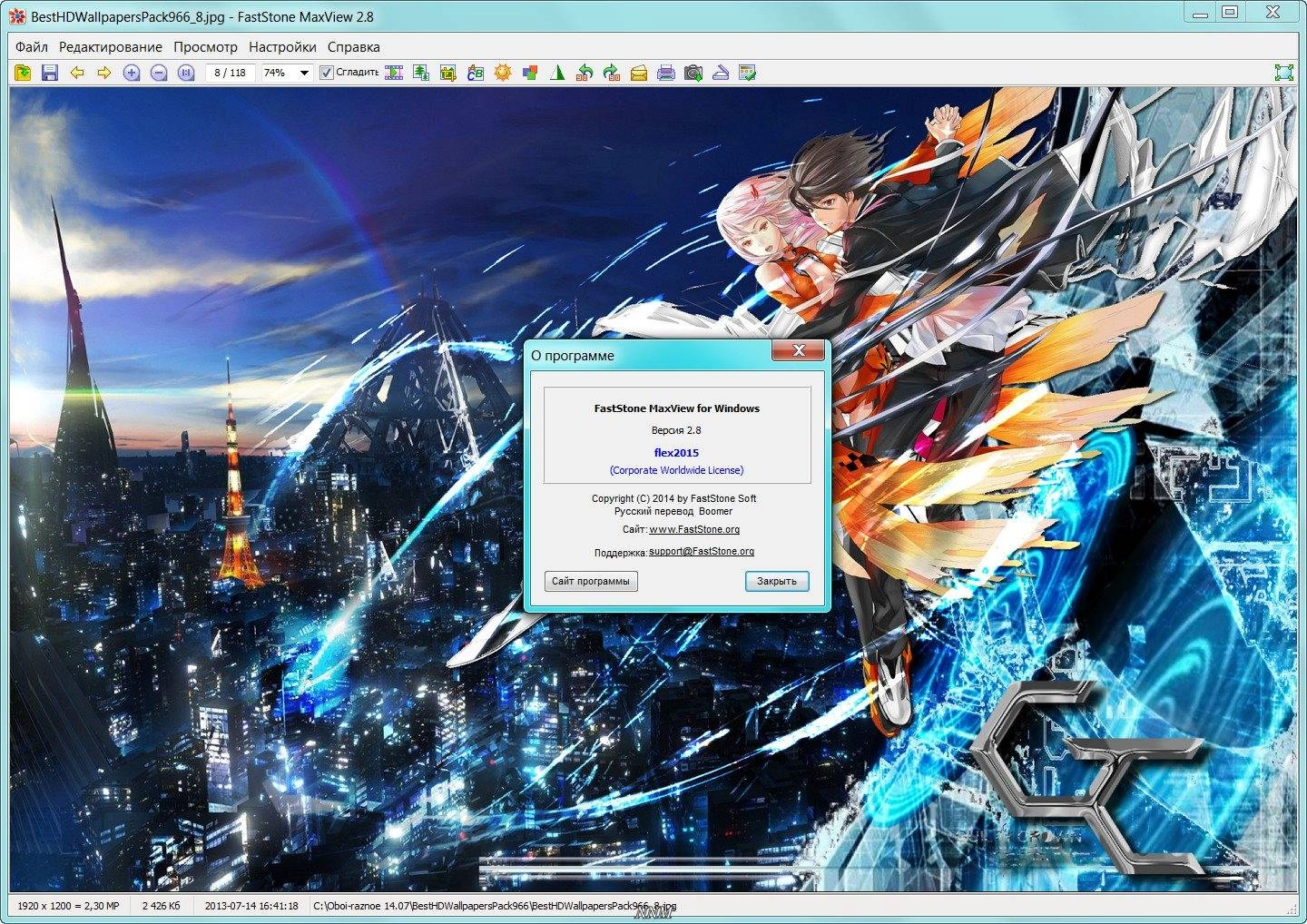
Task: Select the crop tool icon
Action: click(448, 73)
